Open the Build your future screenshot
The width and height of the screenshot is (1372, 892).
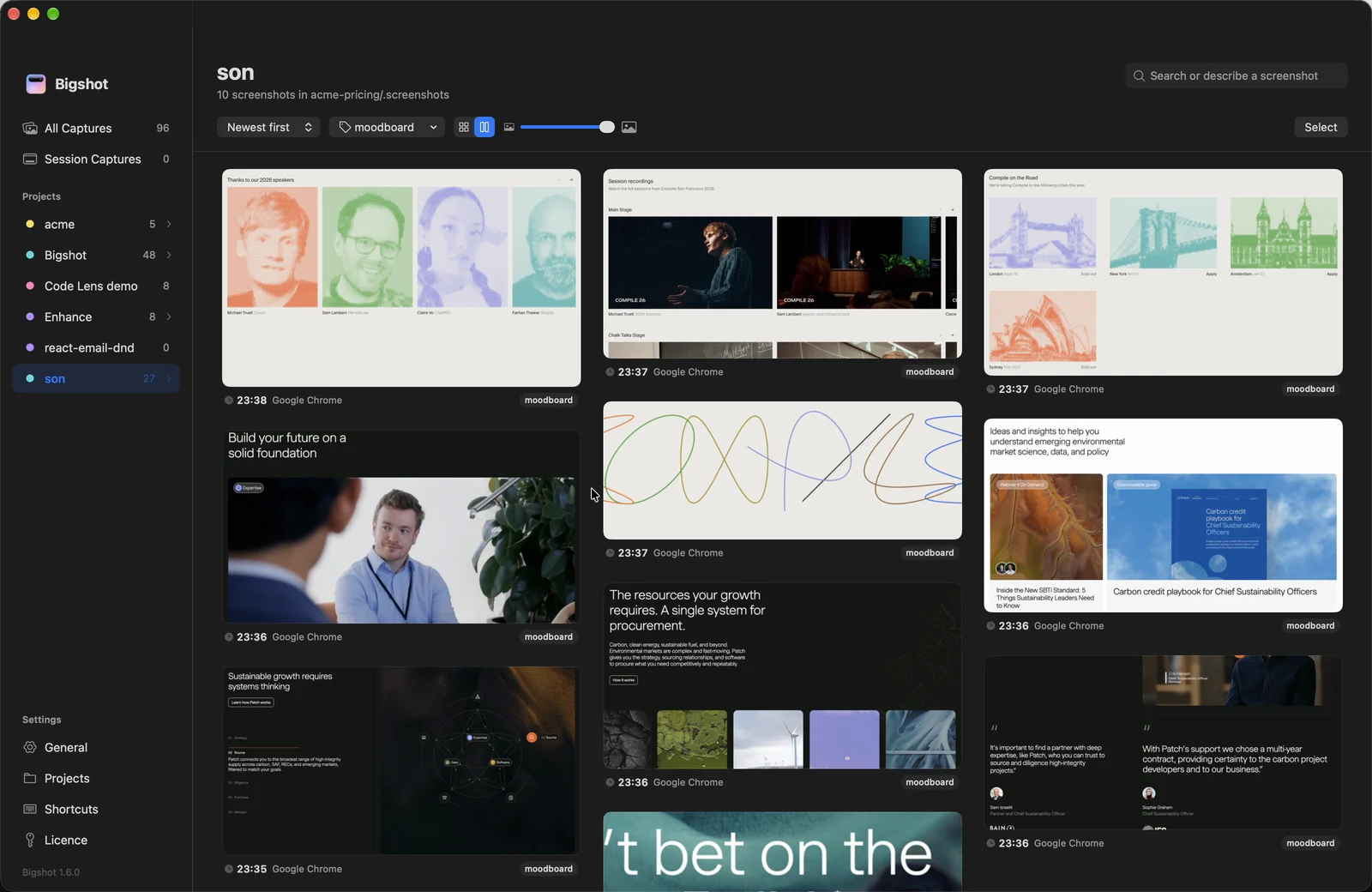(401, 527)
